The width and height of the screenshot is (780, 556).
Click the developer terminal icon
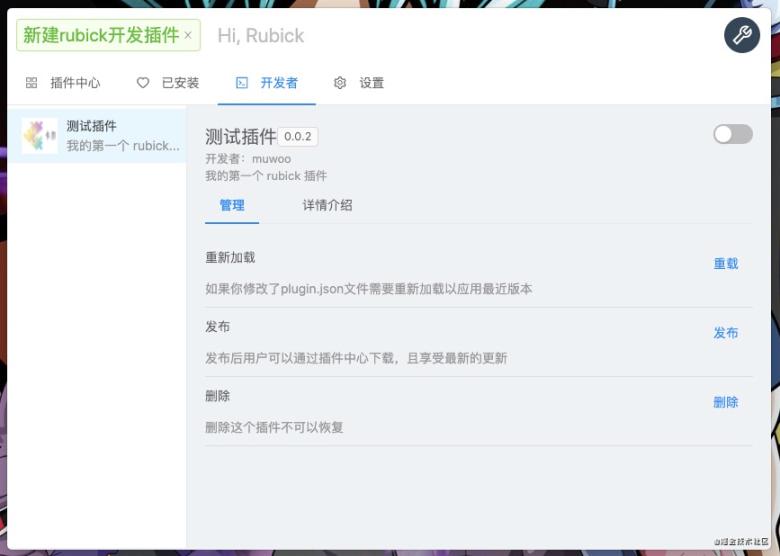click(242, 83)
